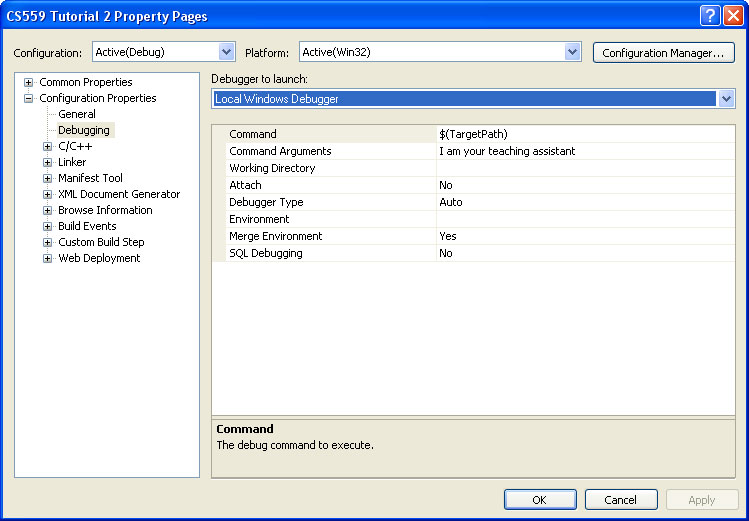Open the Platform dropdown arrow

pos(572,52)
